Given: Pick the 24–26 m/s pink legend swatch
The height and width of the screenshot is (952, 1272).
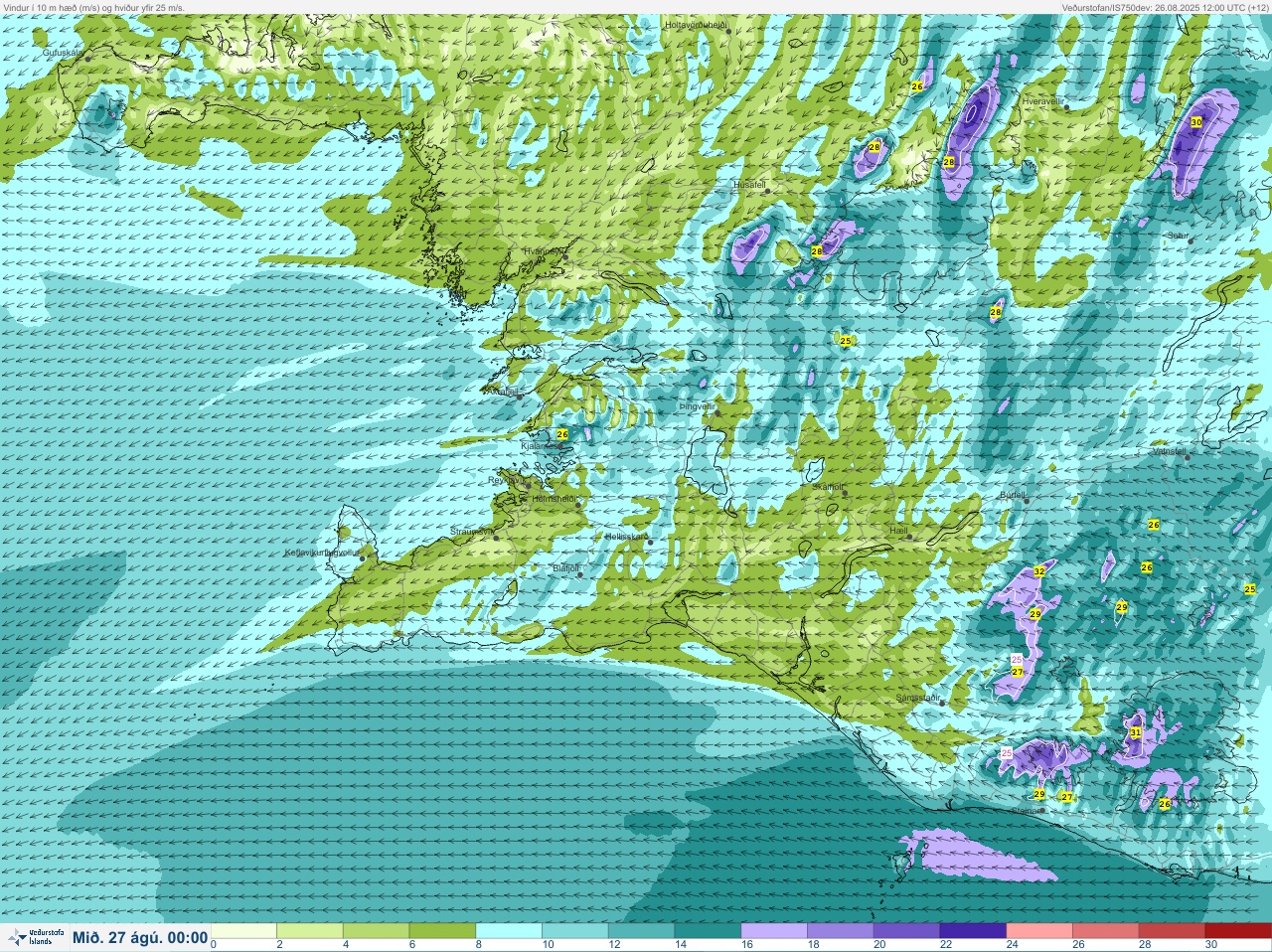Looking at the screenshot, I should click(x=1039, y=931).
